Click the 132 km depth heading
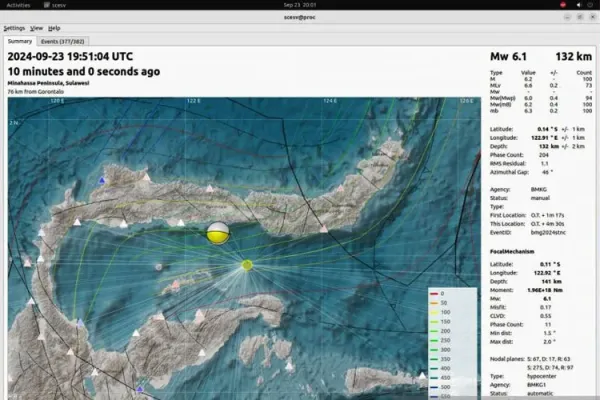600x400 pixels. pos(574,57)
